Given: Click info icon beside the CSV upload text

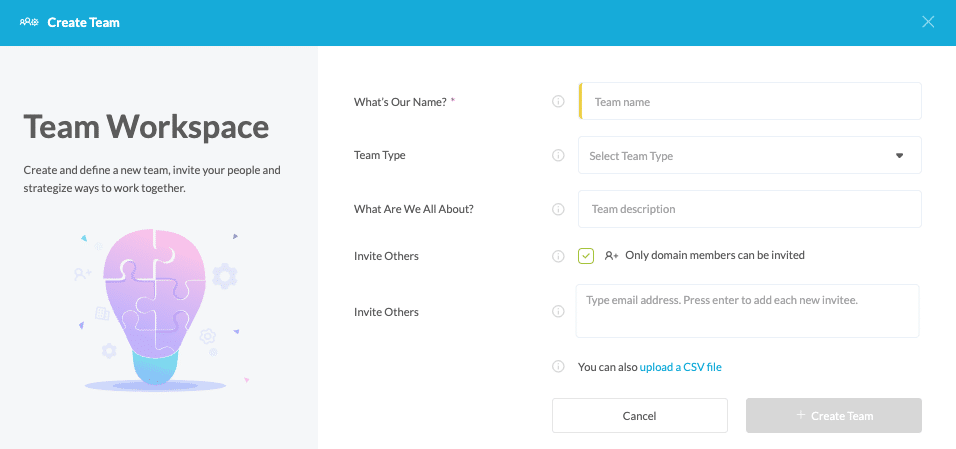Looking at the screenshot, I should [558, 367].
